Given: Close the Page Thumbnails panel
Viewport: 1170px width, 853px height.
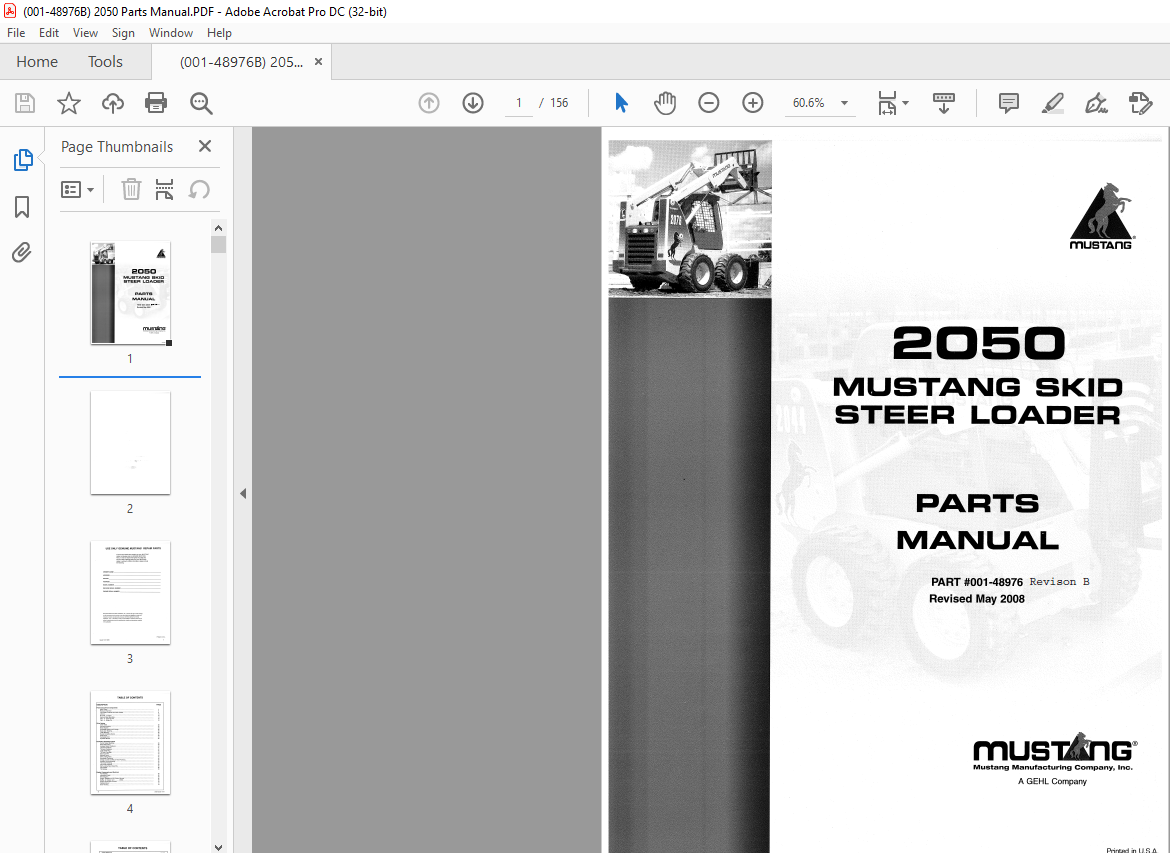Looking at the screenshot, I should (205, 146).
